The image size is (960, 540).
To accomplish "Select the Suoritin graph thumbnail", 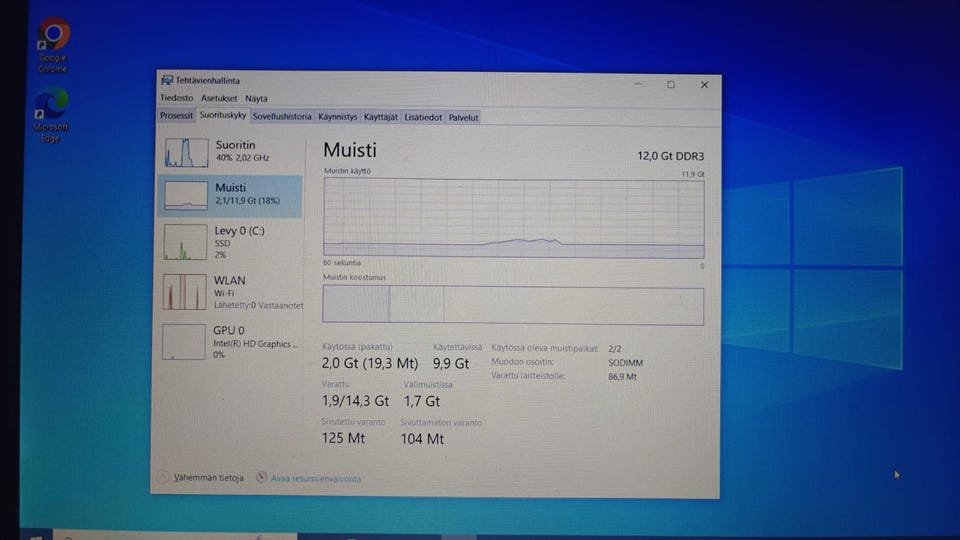I will tap(186, 152).
